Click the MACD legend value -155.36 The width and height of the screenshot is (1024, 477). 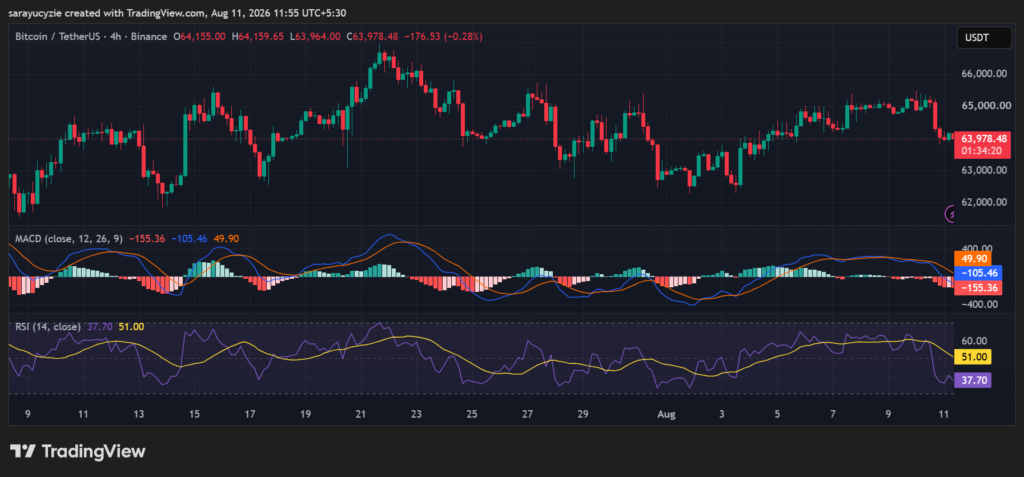point(148,238)
